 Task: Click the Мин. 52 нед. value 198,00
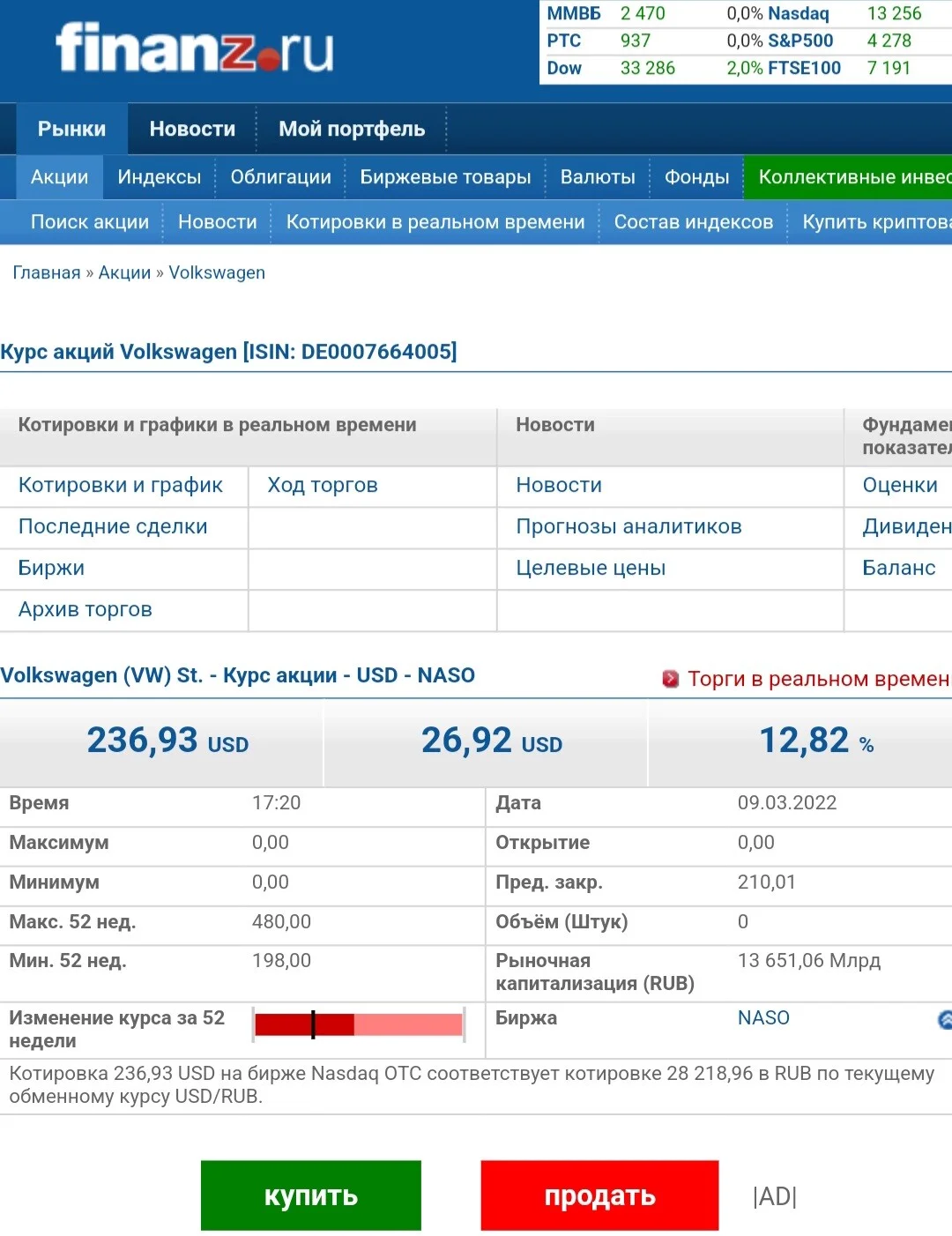281,960
